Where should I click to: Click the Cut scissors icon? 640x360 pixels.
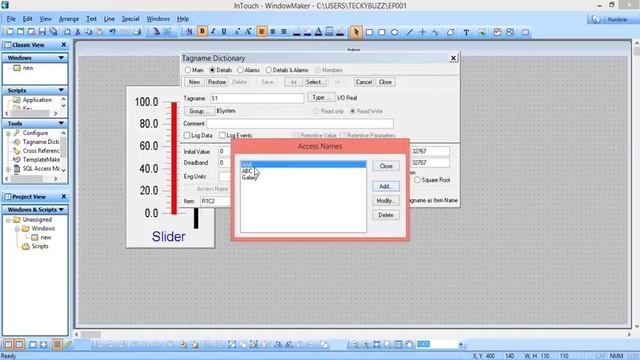coord(78,31)
